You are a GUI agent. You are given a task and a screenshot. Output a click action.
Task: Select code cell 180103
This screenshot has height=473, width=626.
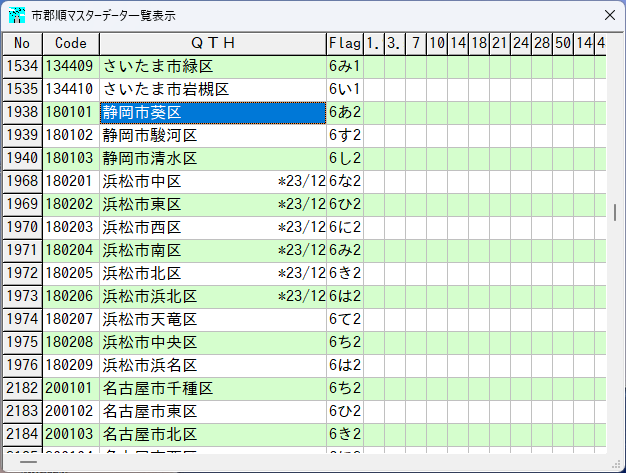click(x=70, y=158)
